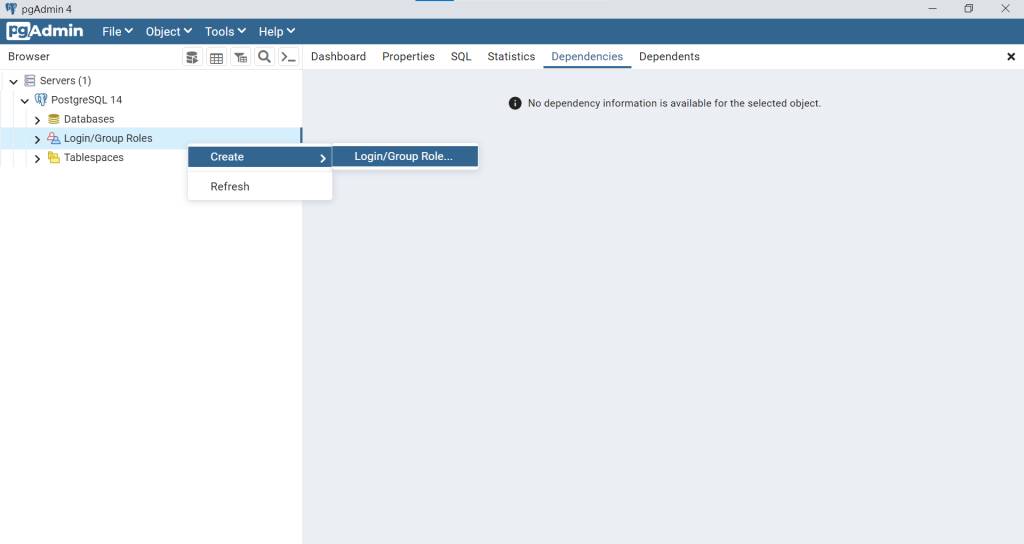Choose Create in the context menu

point(260,157)
